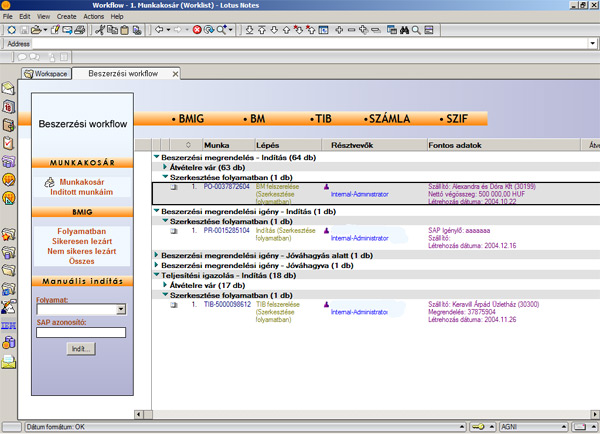Click the Edit Document pencil icon
This screenshot has width=600, height=434.
click(55, 30)
